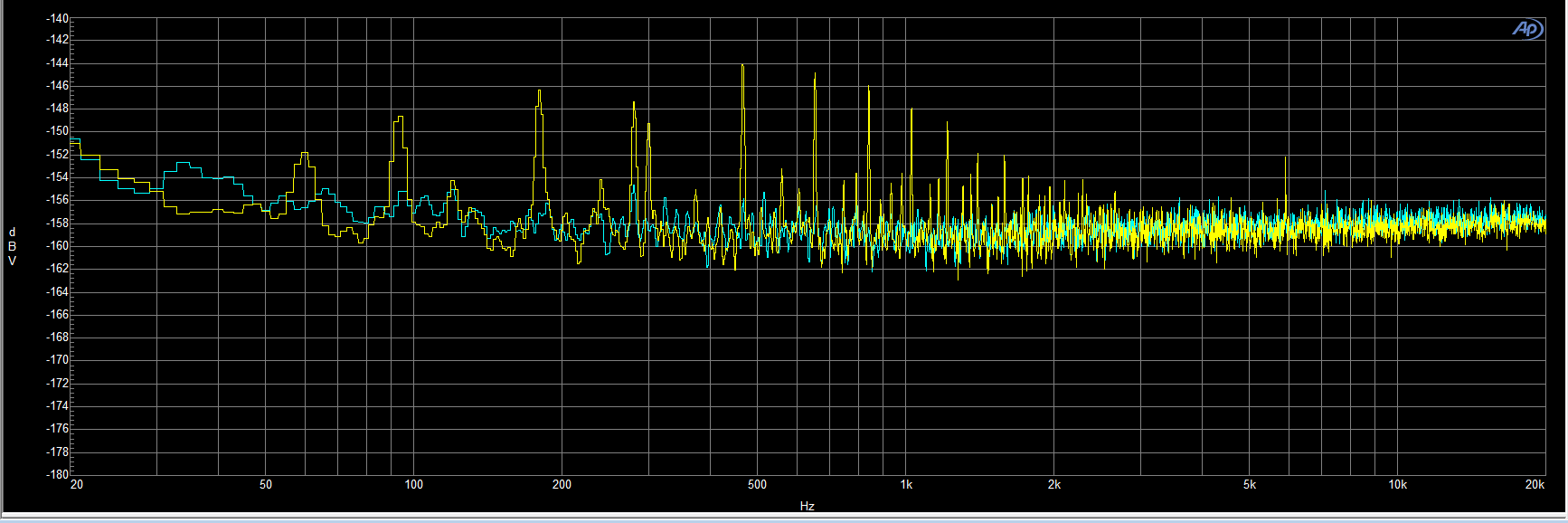Image resolution: width=1568 pixels, height=523 pixels.
Task: Click the 100 Hz frequency axis label
Action: [414, 485]
